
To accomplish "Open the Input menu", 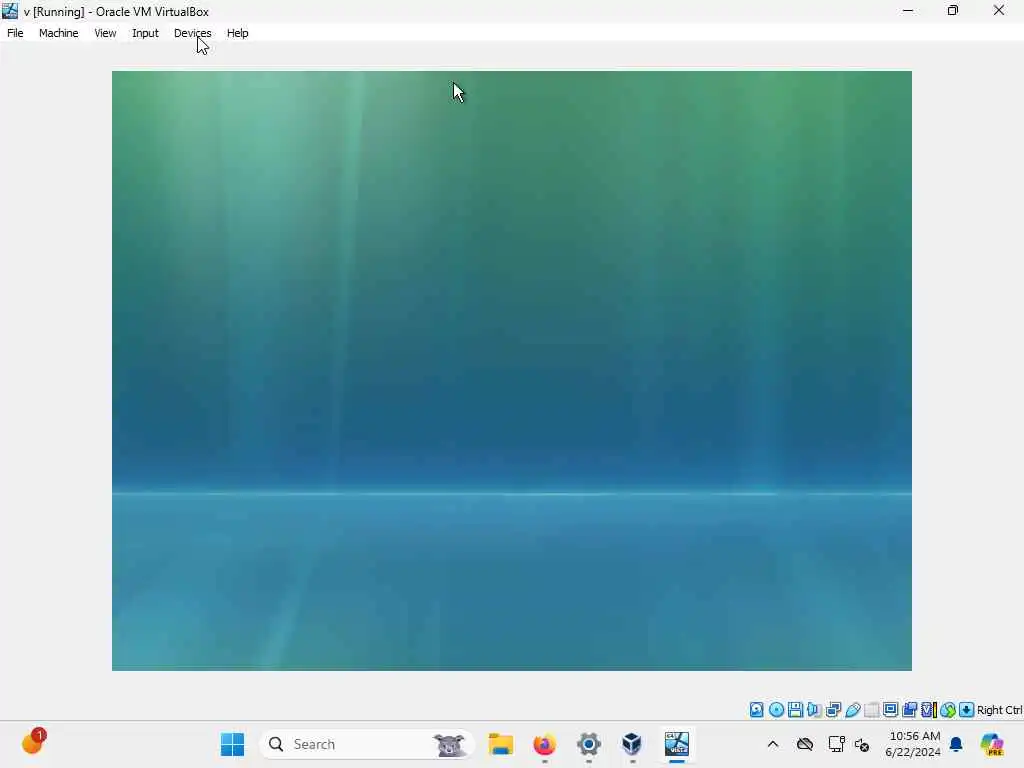I will pyautogui.click(x=145, y=33).
